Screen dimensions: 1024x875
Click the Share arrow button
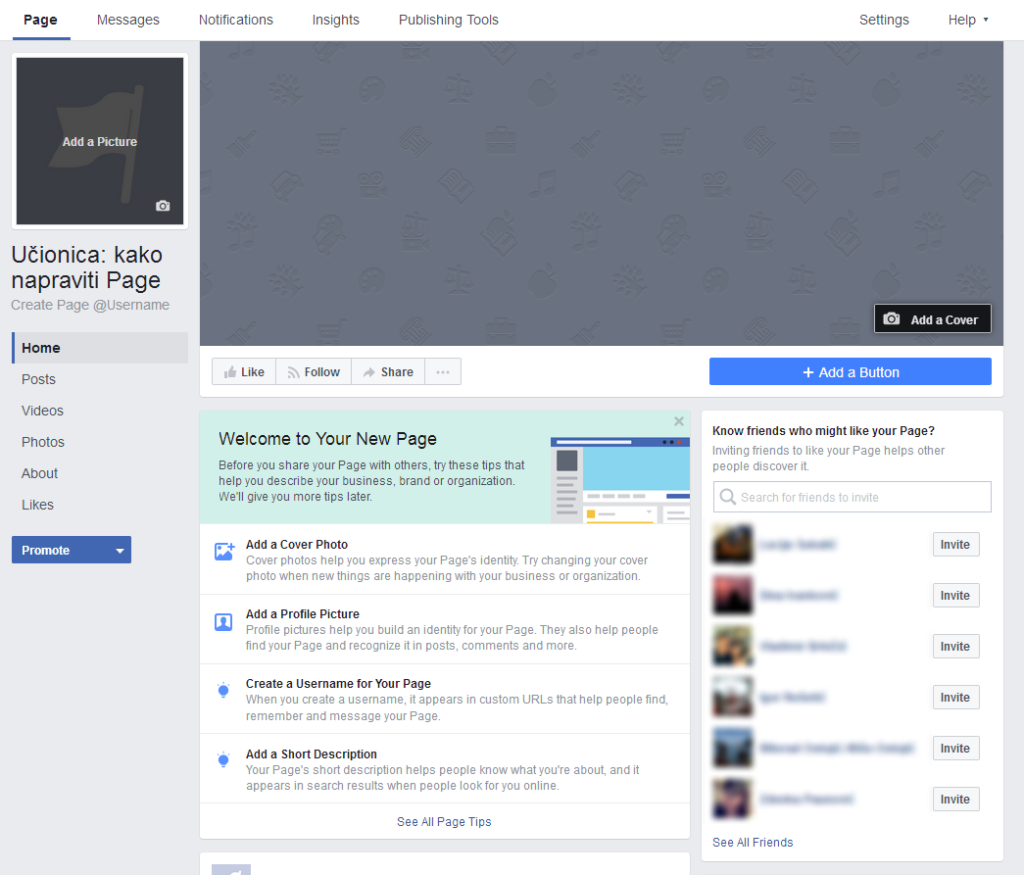[387, 372]
